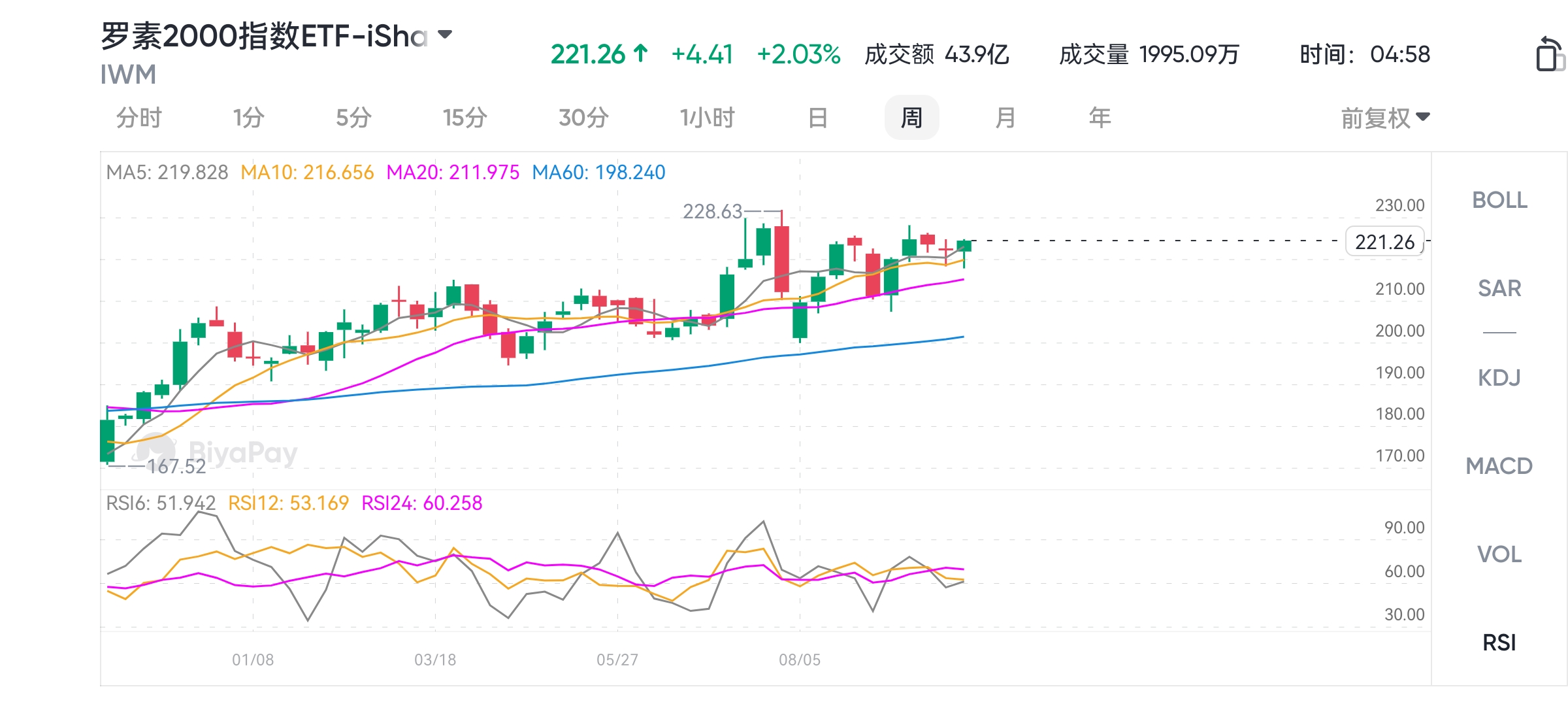Click the 03/18 date label

[x=435, y=660]
